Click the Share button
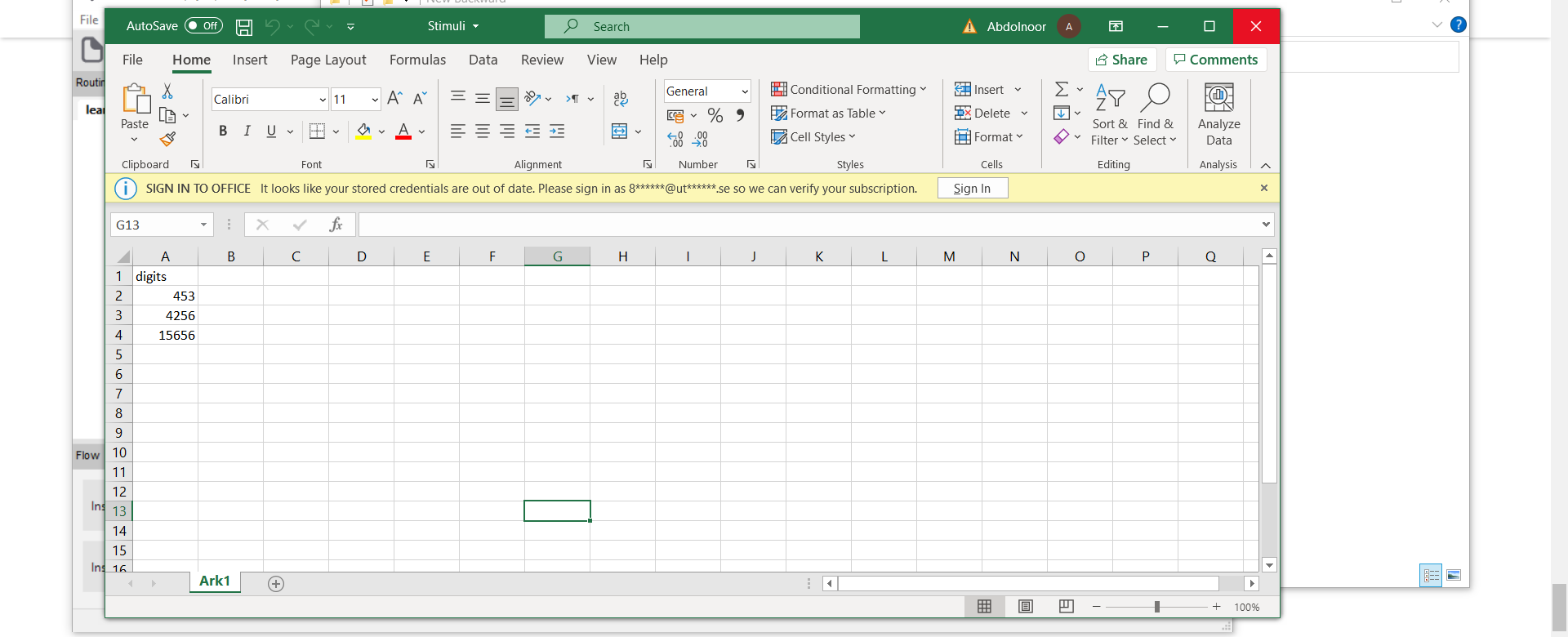The image size is (1568, 637). tap(1122, 60)
